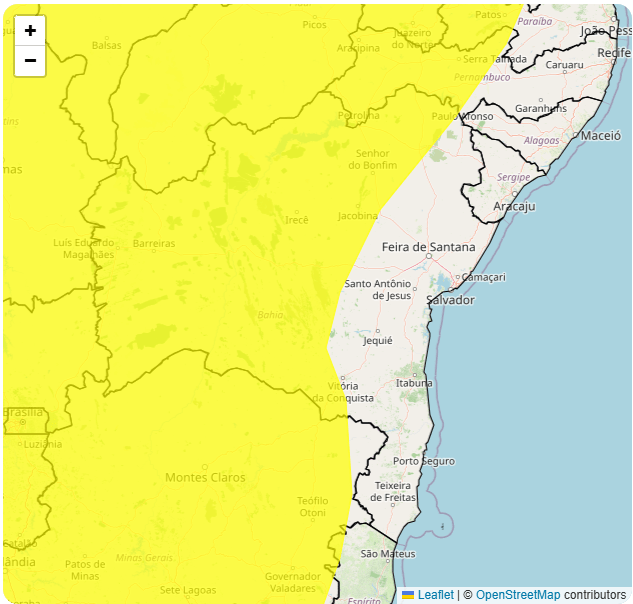The height and width of the screenshot is (604, 633).
Task: Click the Araripina city label
Action: [358, 48]
